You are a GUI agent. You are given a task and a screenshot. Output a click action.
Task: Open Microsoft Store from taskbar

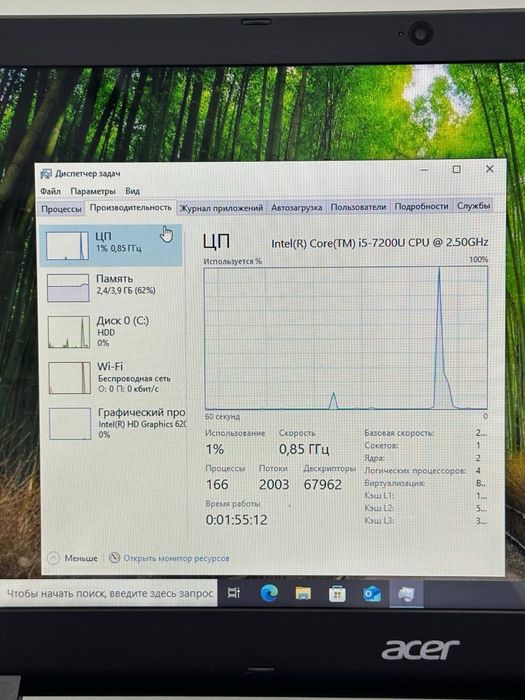pyautogui.click(x=338, y=594)
